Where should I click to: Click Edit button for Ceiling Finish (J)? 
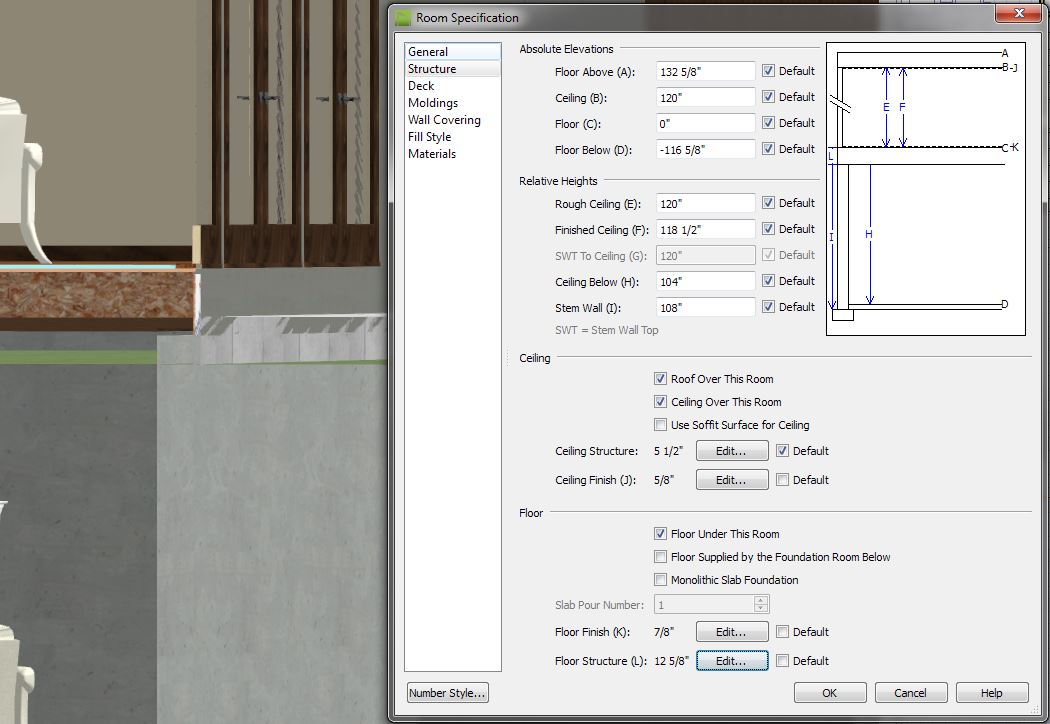coord(732,480)
